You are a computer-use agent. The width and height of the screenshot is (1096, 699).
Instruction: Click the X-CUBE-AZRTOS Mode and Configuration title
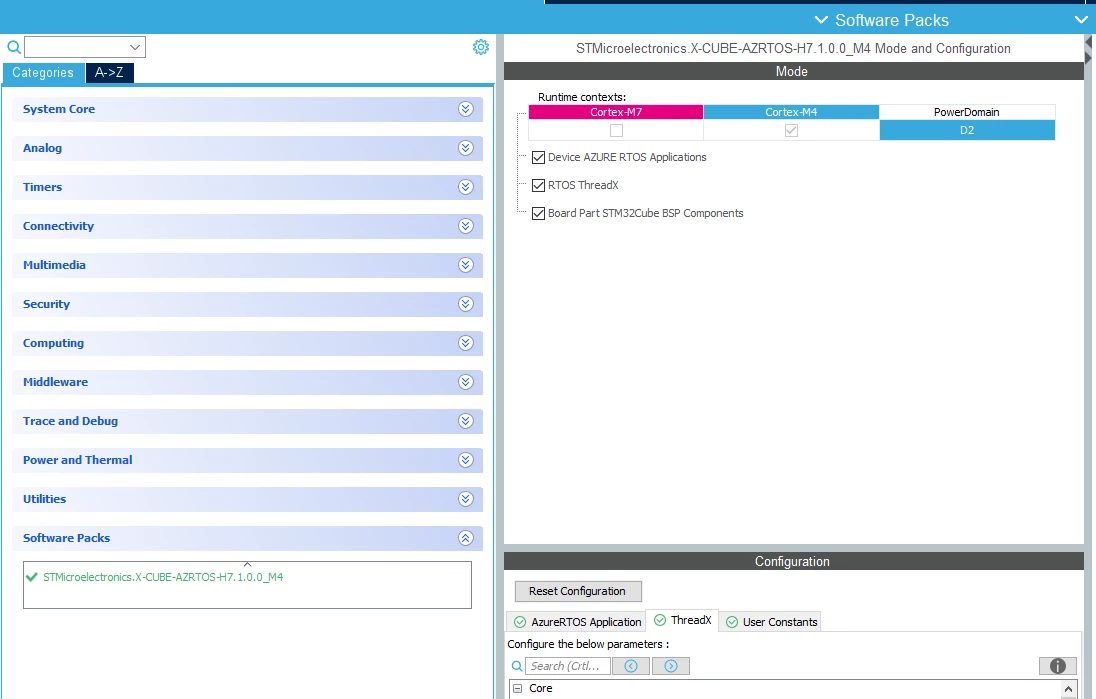pos(793,48)
